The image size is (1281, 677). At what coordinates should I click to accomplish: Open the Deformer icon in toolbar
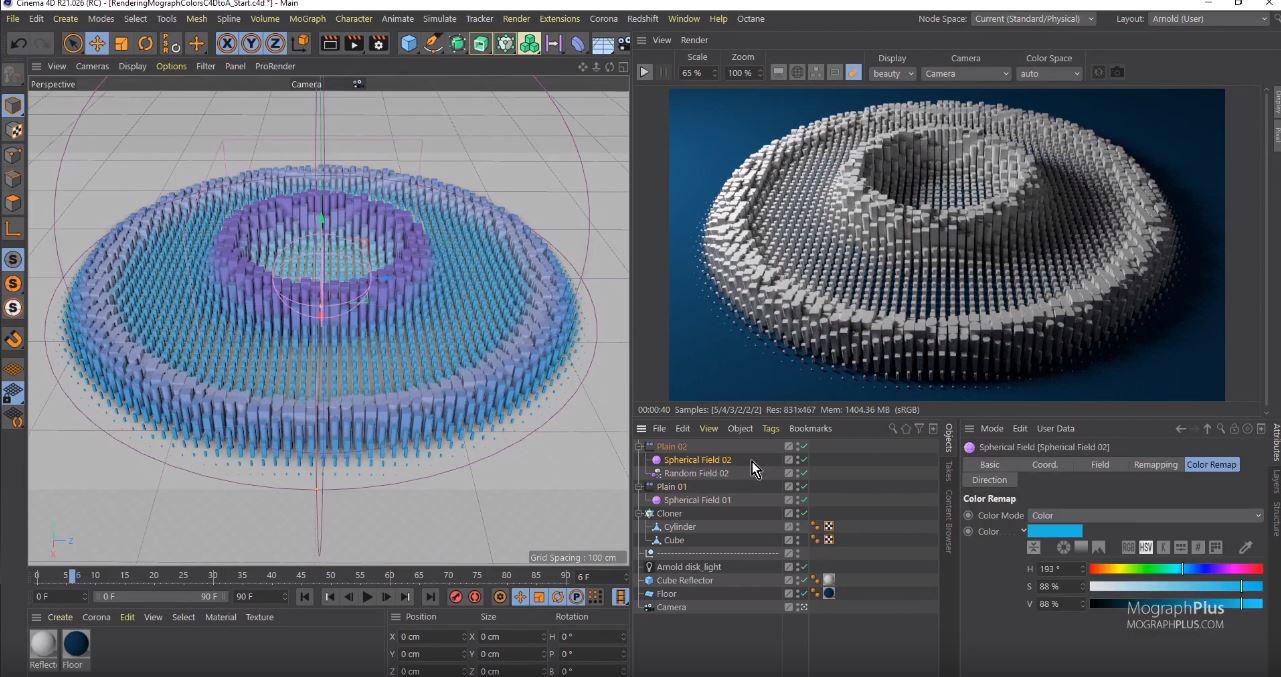click(x=578, y=43)
